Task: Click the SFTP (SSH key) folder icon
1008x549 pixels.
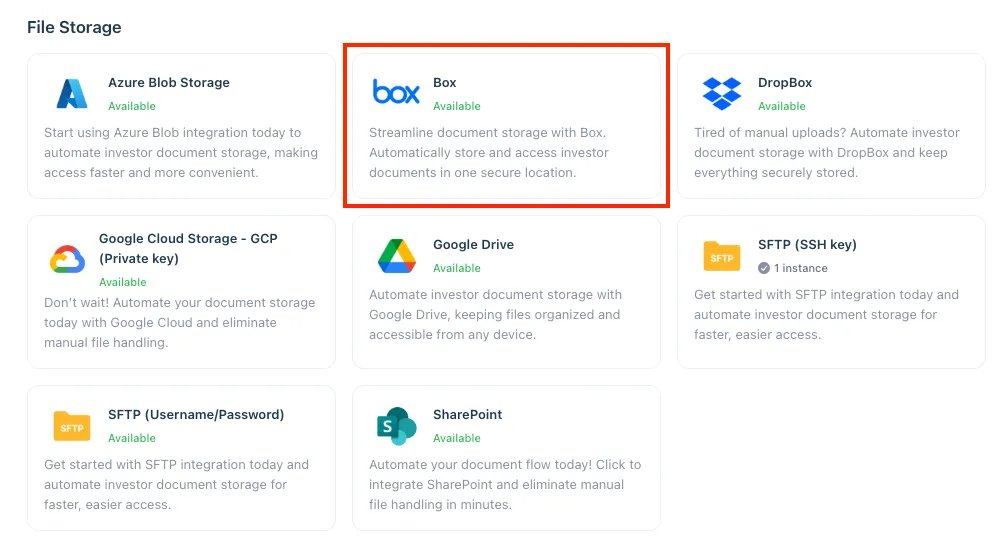Action: pos(721,256)
